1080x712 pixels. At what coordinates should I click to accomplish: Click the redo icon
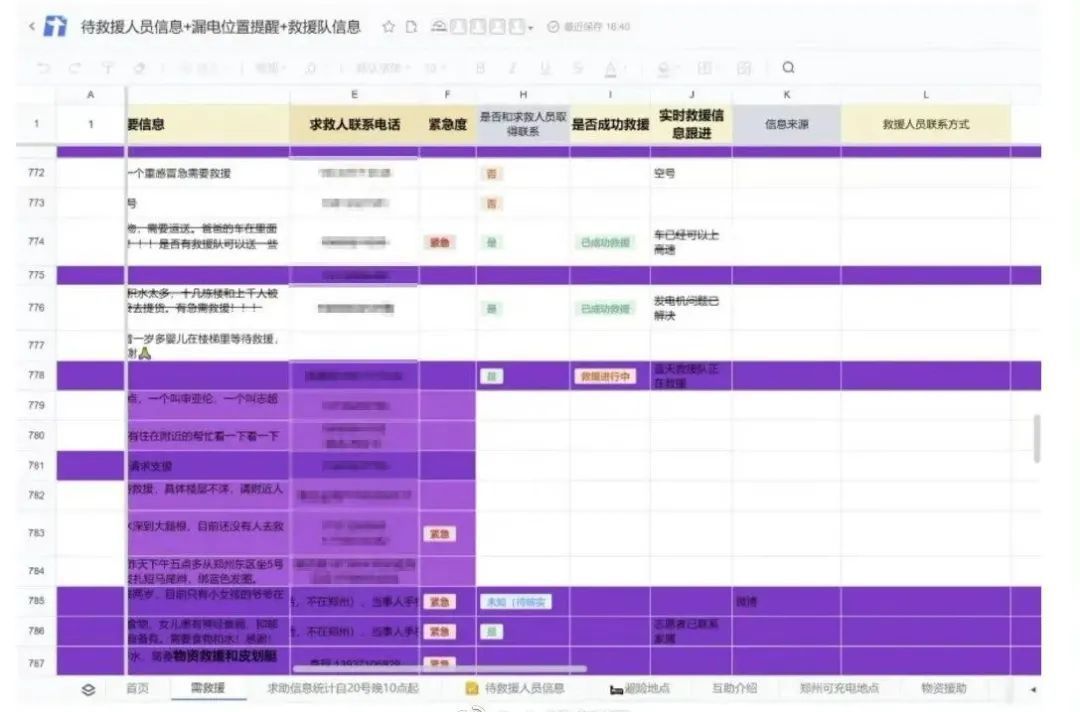(x=74, y=68)
